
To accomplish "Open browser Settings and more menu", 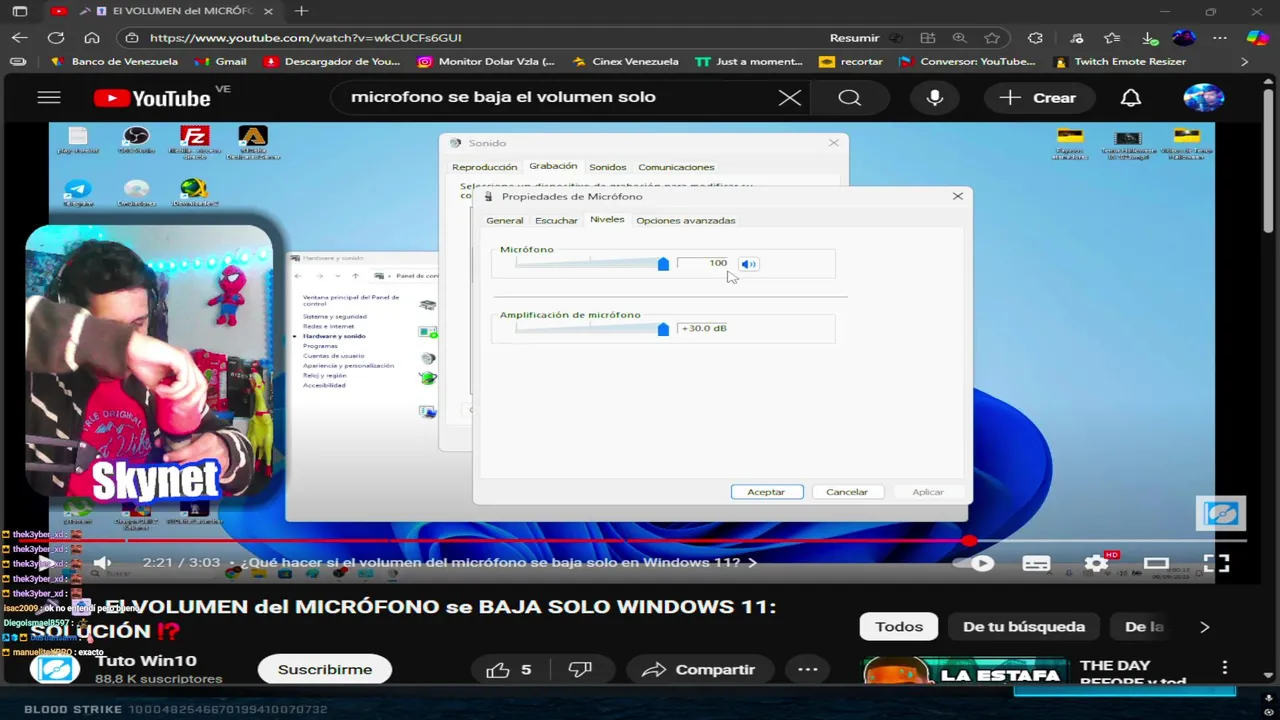I will pos(1220,38).
